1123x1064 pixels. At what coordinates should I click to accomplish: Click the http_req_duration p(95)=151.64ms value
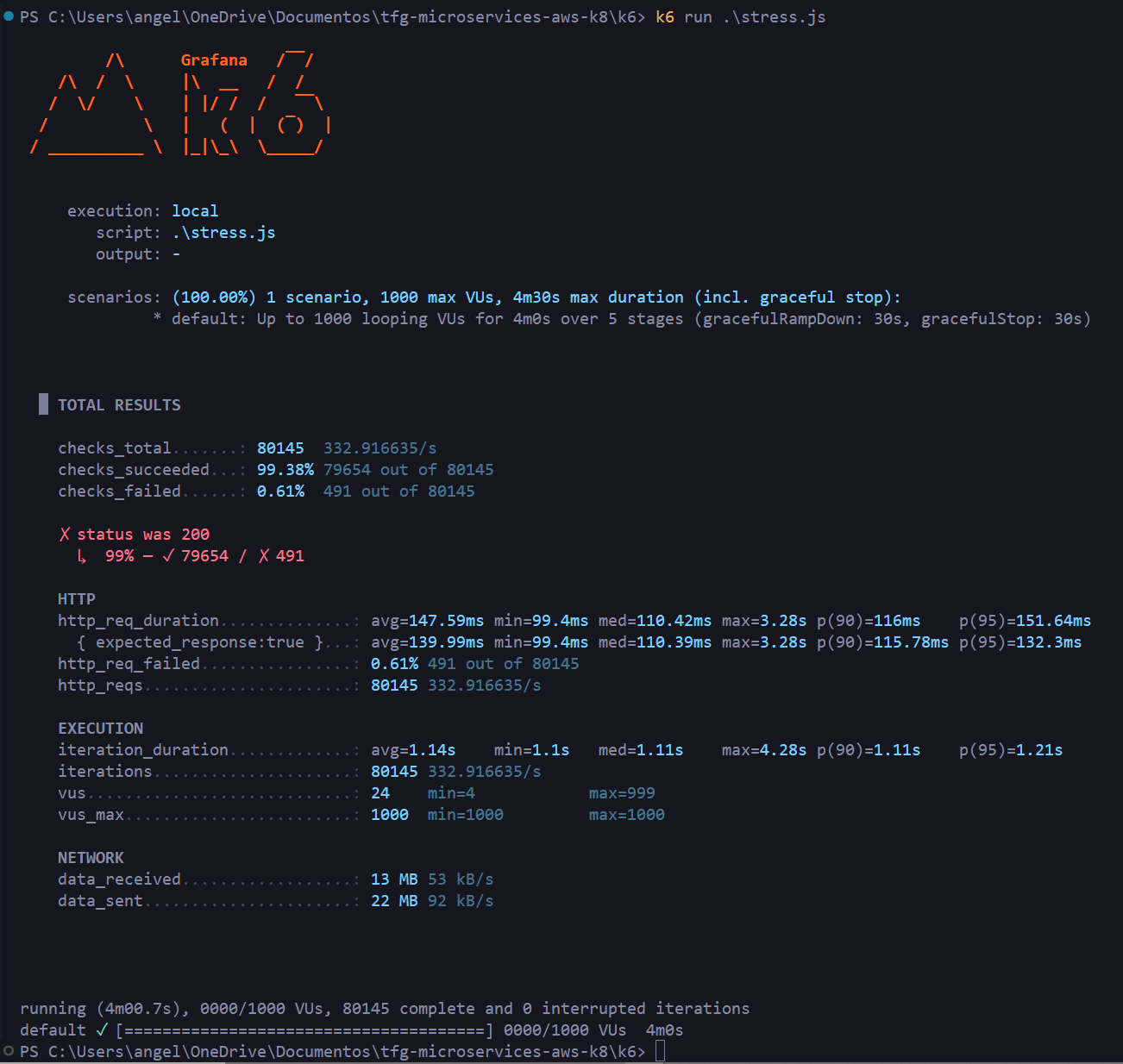1026,621
